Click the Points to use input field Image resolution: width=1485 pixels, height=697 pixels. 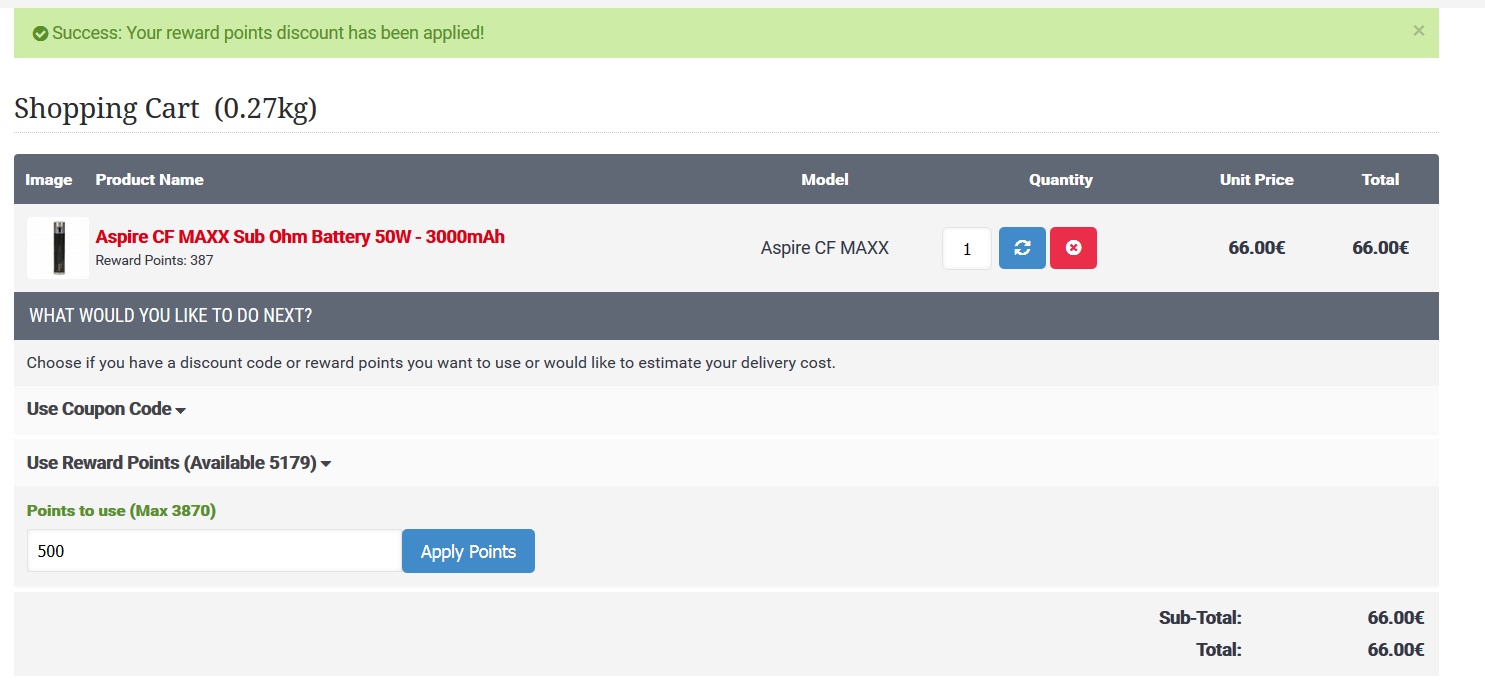coord(214,551)
